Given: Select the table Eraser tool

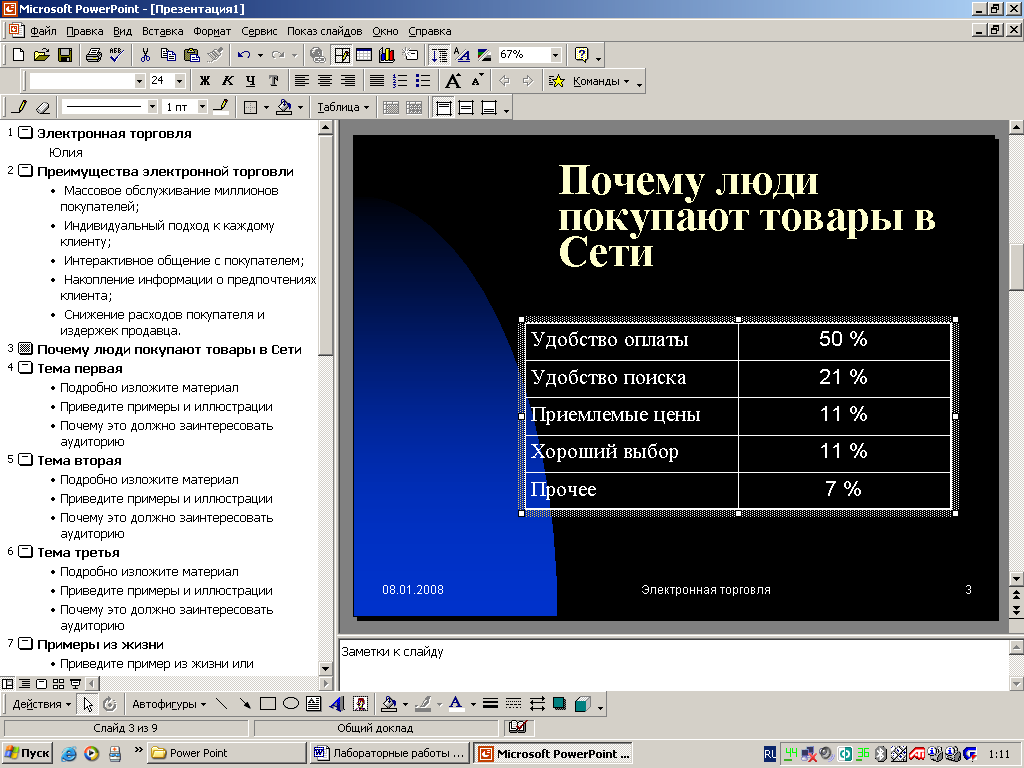Looking at the screenshot, I should point(42,107).
